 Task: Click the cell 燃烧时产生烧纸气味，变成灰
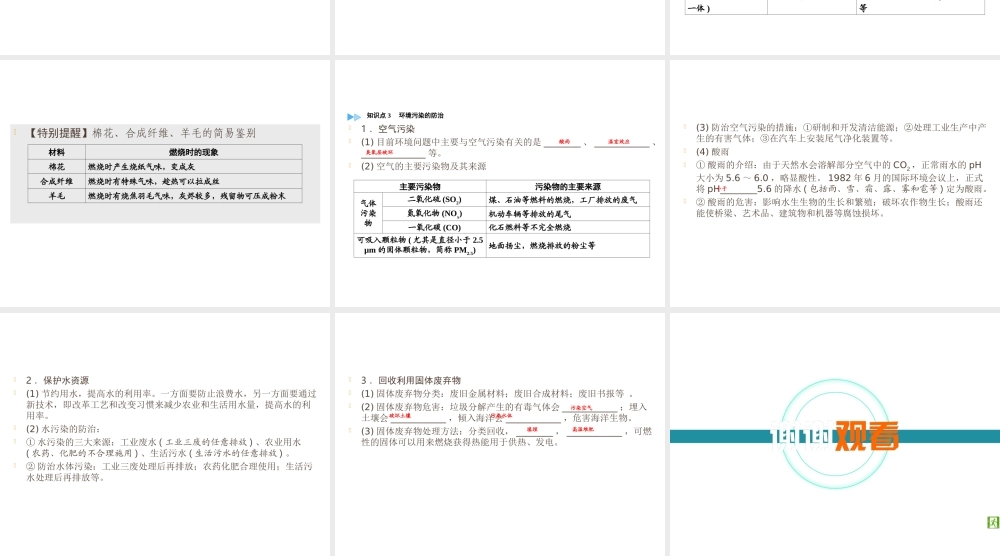click(x=194, y=166)
